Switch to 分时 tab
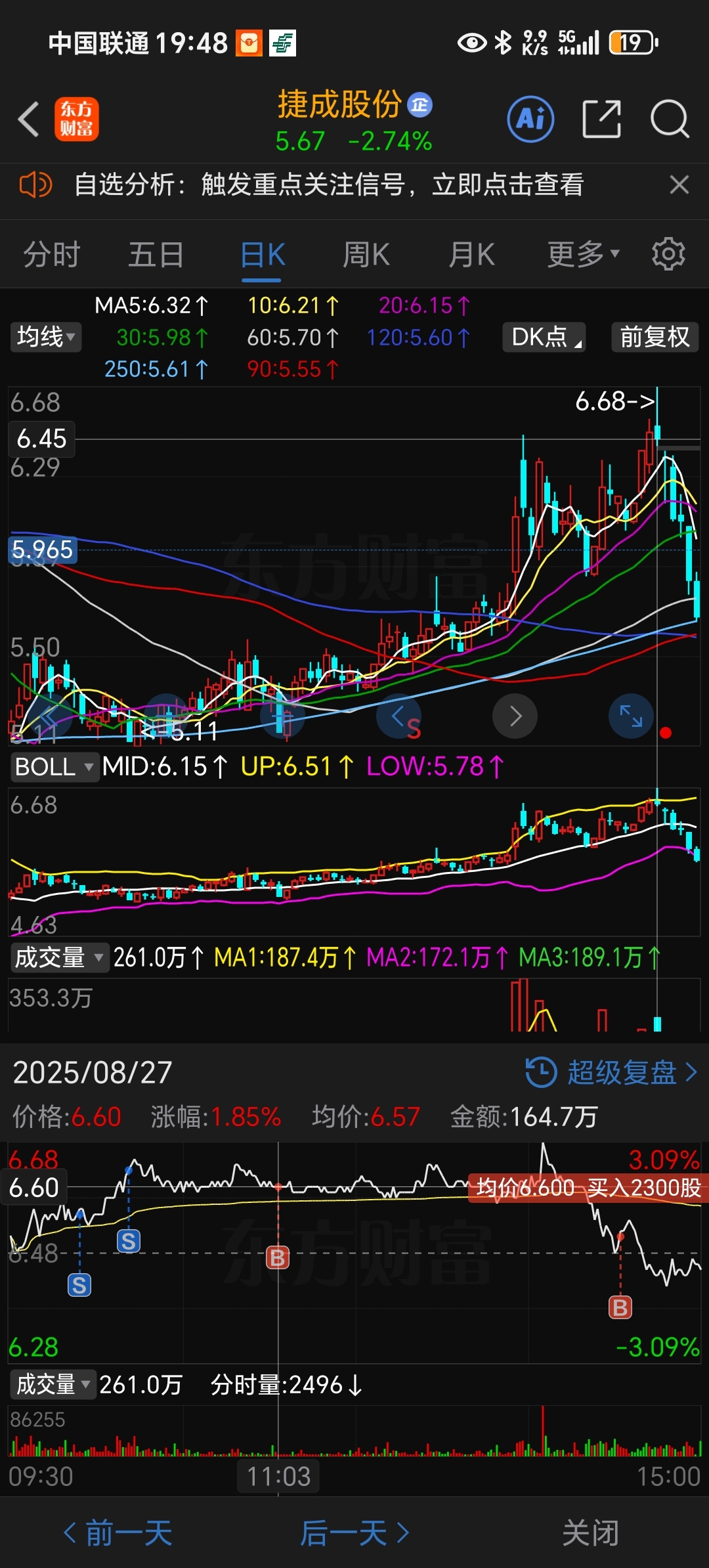Screen dimensions: 709x1568 [52, 255]
